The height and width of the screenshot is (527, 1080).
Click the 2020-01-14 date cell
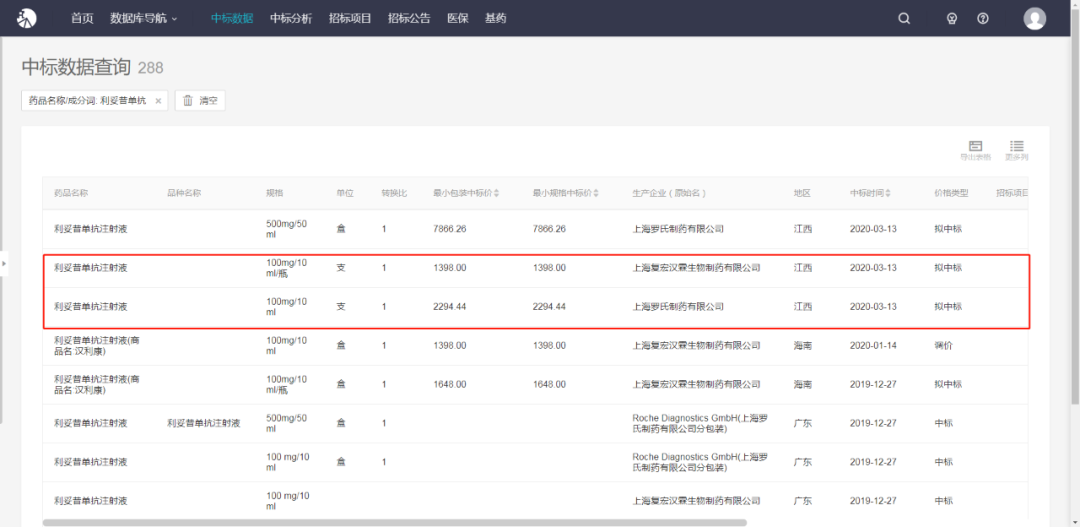873,345
